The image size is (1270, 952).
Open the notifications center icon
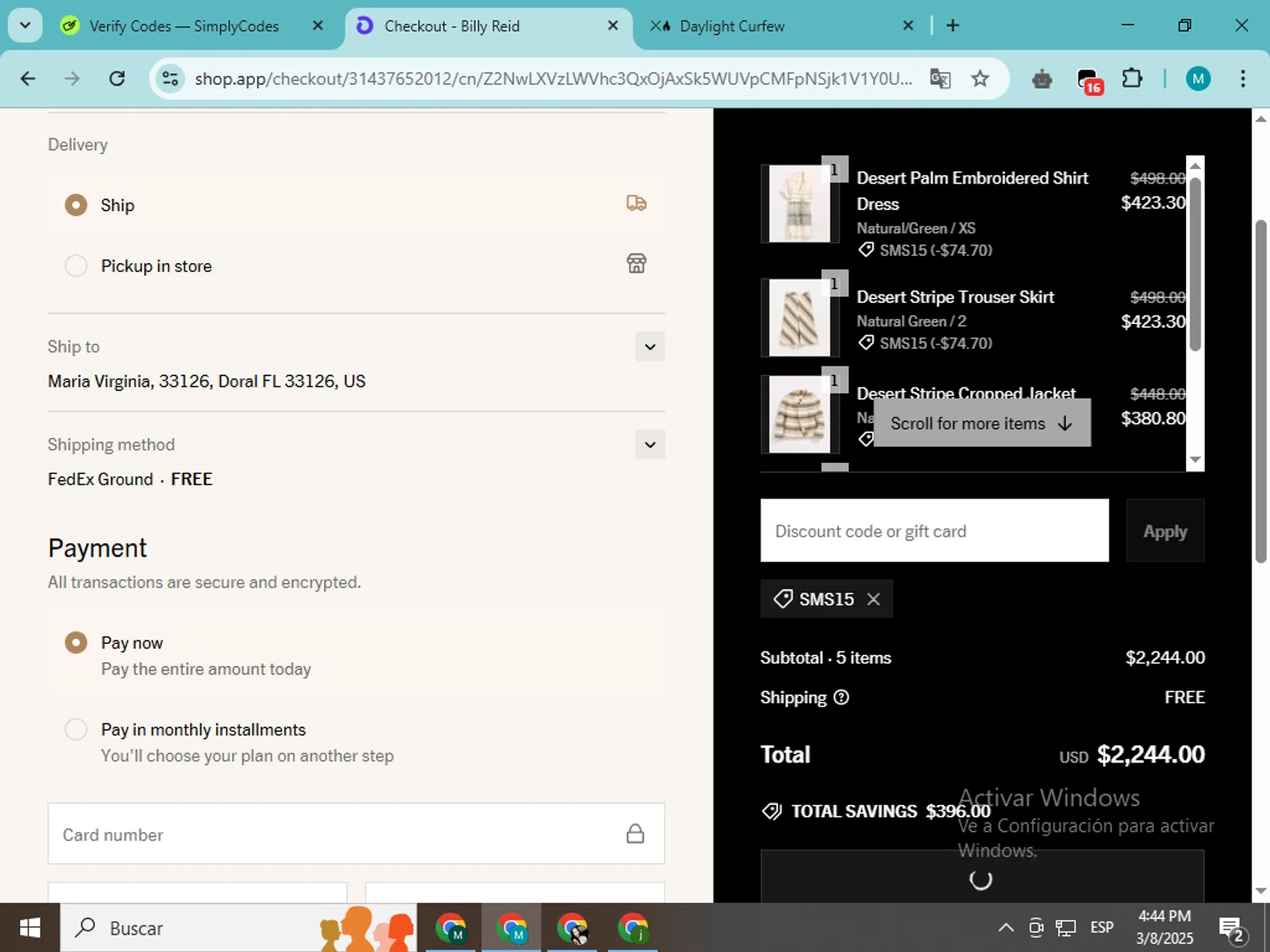1231,929
